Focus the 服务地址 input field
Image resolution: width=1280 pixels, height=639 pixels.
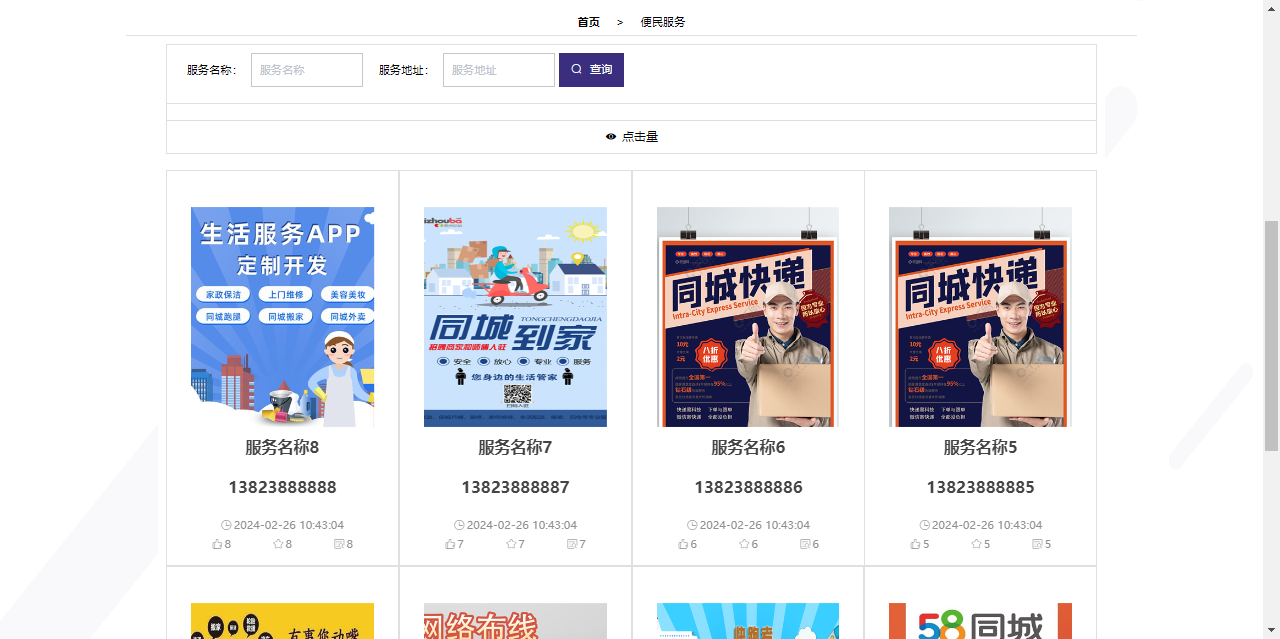499,70
